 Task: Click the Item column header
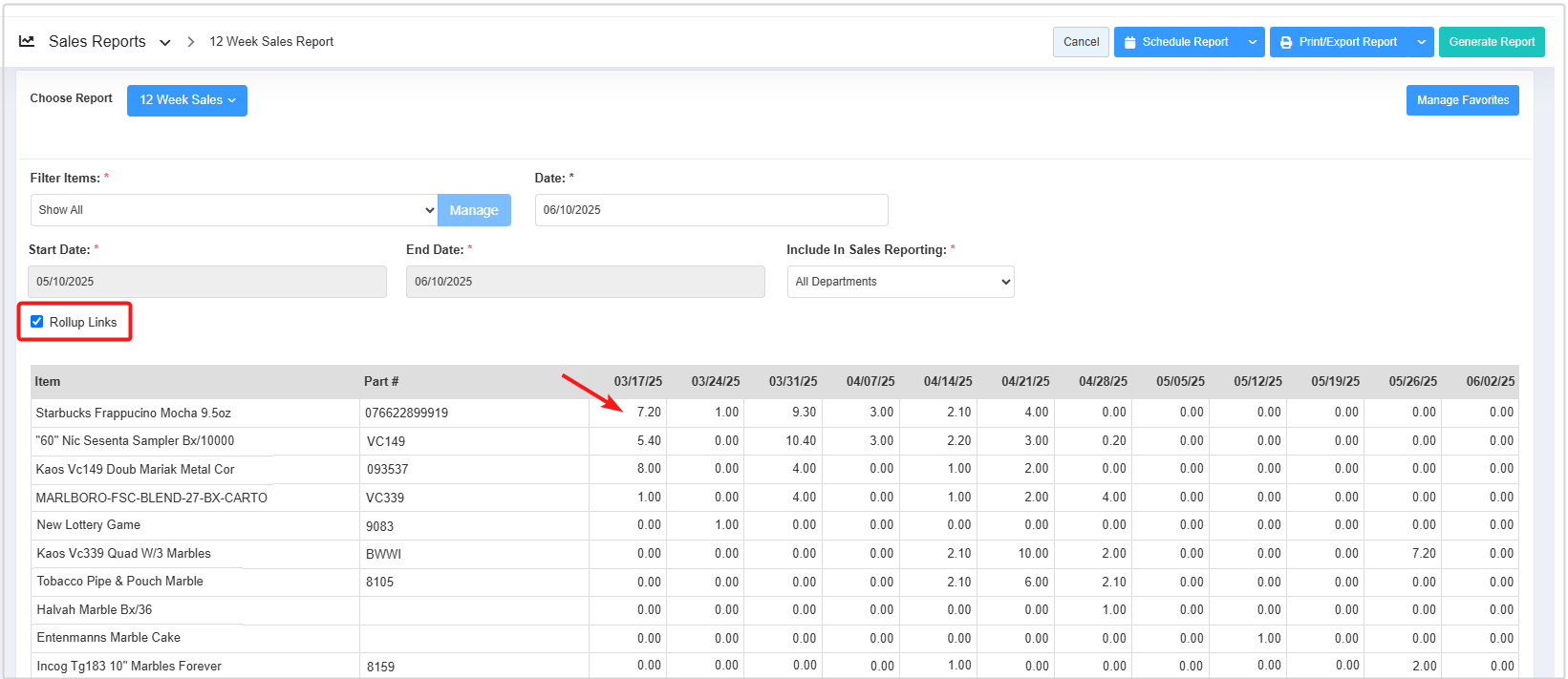[x=48, y=382]
